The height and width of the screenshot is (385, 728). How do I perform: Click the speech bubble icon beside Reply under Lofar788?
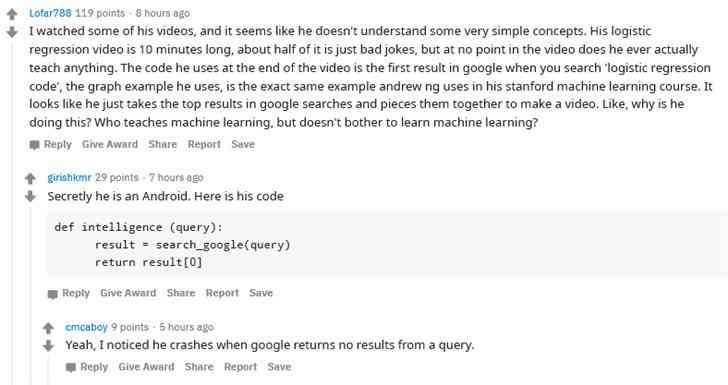point(34,145)
